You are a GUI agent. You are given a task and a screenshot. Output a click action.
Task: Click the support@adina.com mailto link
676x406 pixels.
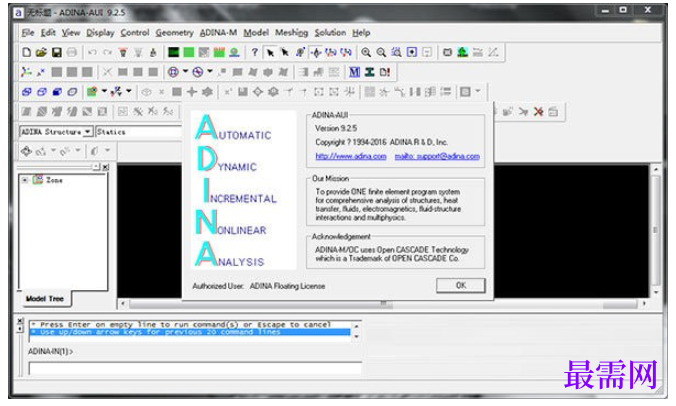[437, 156]
